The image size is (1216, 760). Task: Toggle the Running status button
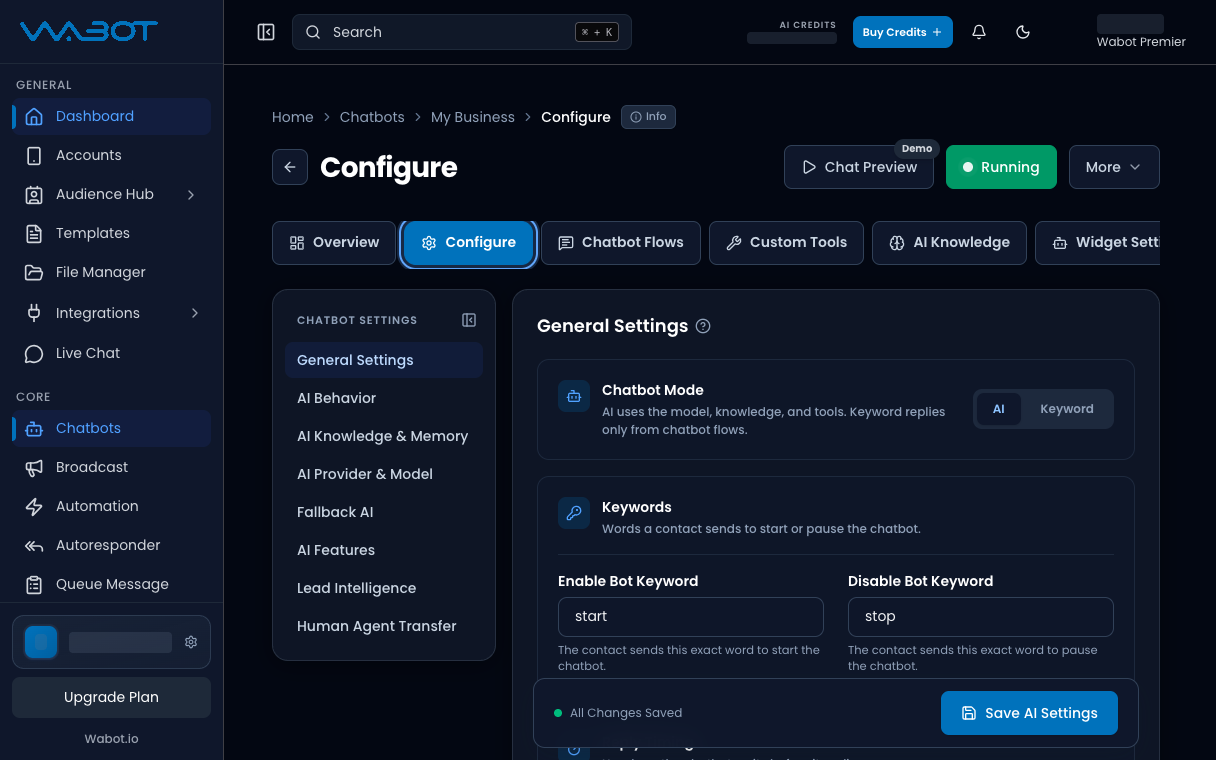[x=1001, y=167]
